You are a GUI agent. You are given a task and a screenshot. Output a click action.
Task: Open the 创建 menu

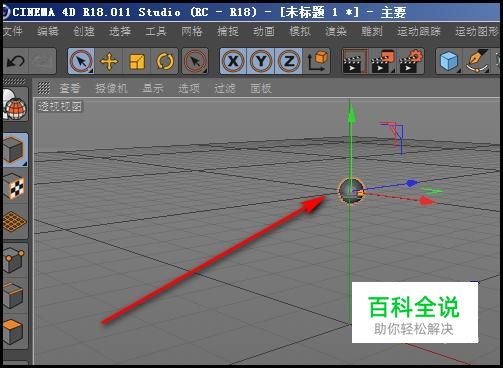84,32
